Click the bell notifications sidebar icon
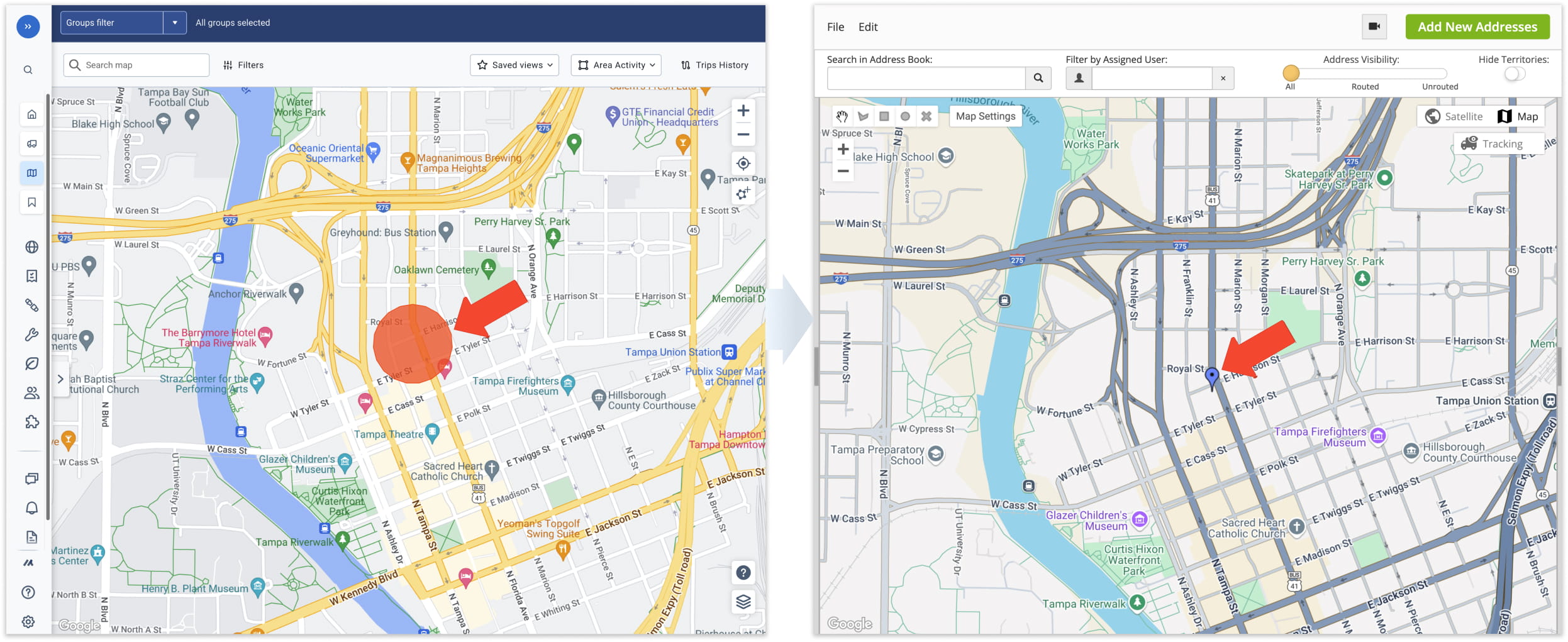This screenshot has height=642, width=1568. click(31, 508)
